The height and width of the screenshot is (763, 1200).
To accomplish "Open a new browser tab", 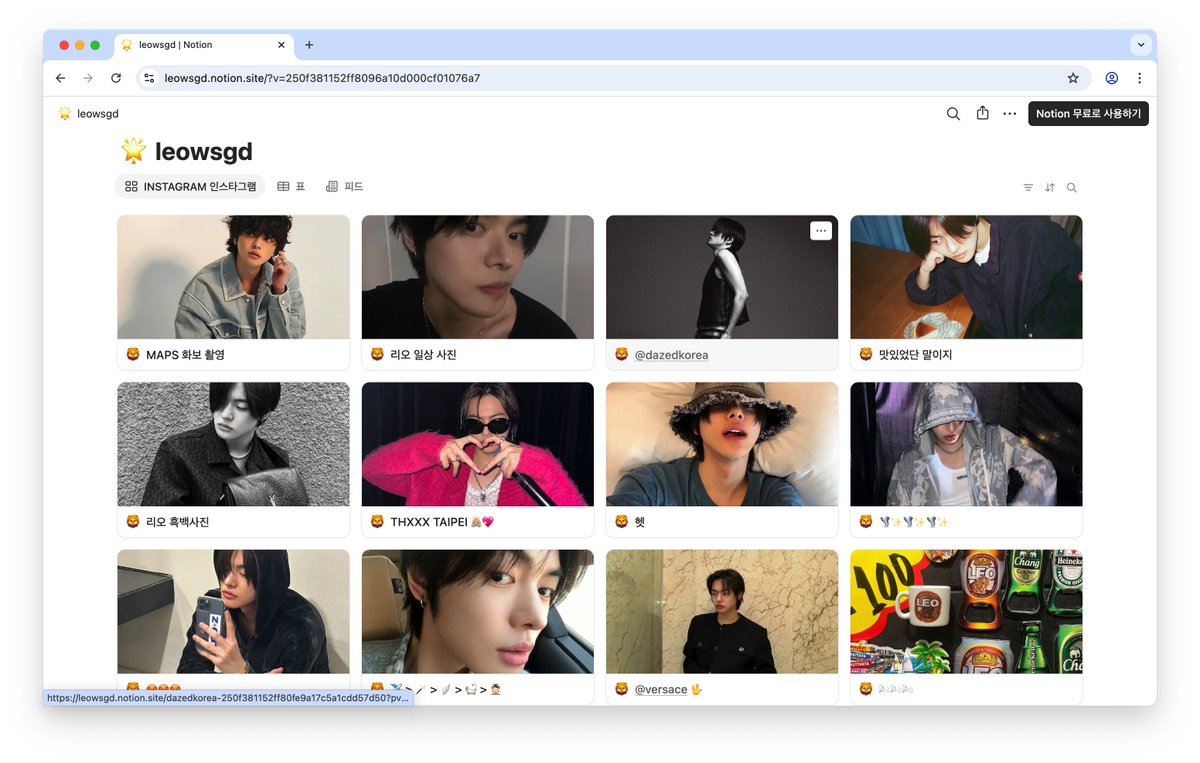I will (x=309, y=45).
